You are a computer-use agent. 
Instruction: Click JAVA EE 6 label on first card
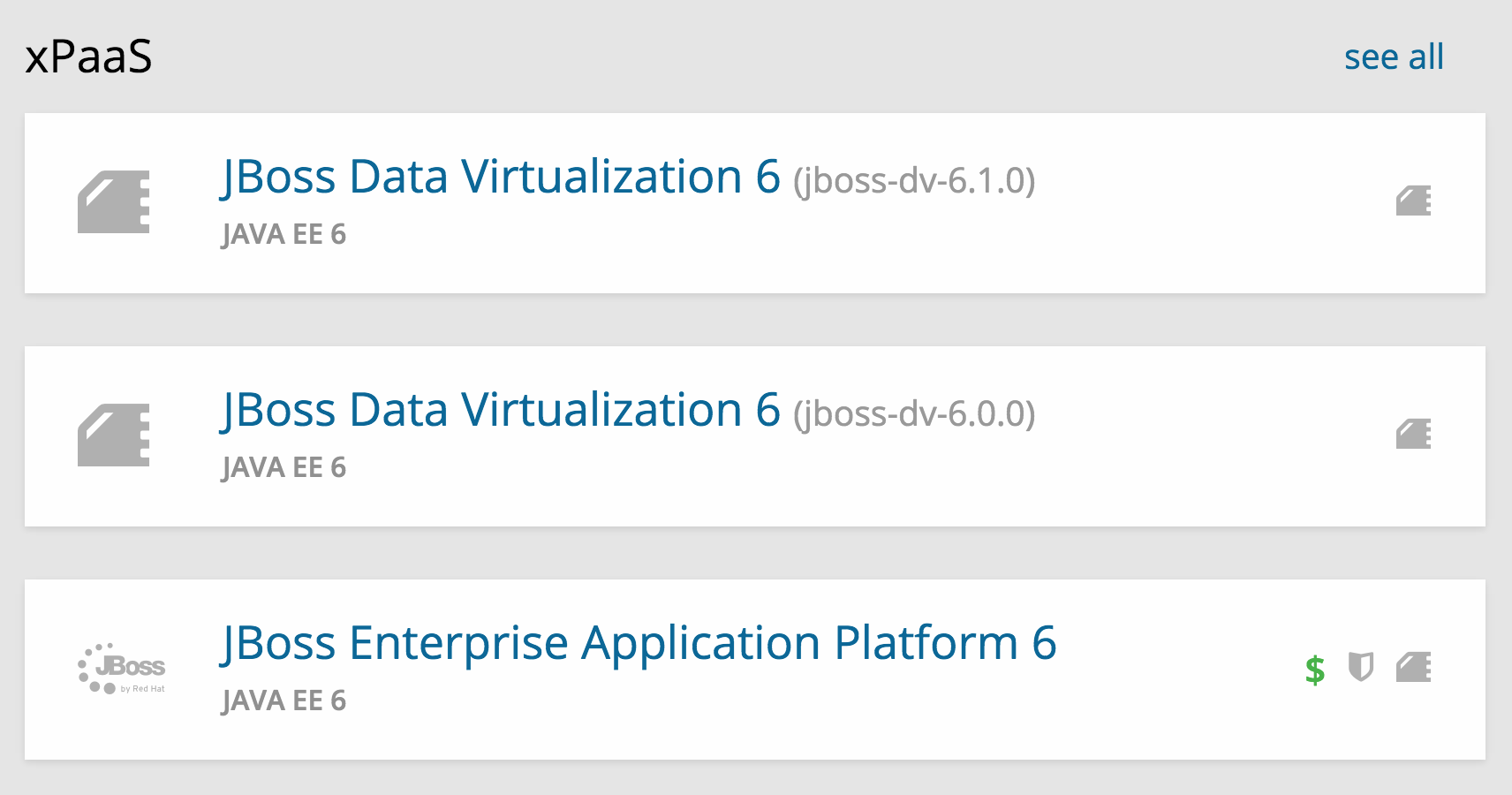tap(283, 233)
